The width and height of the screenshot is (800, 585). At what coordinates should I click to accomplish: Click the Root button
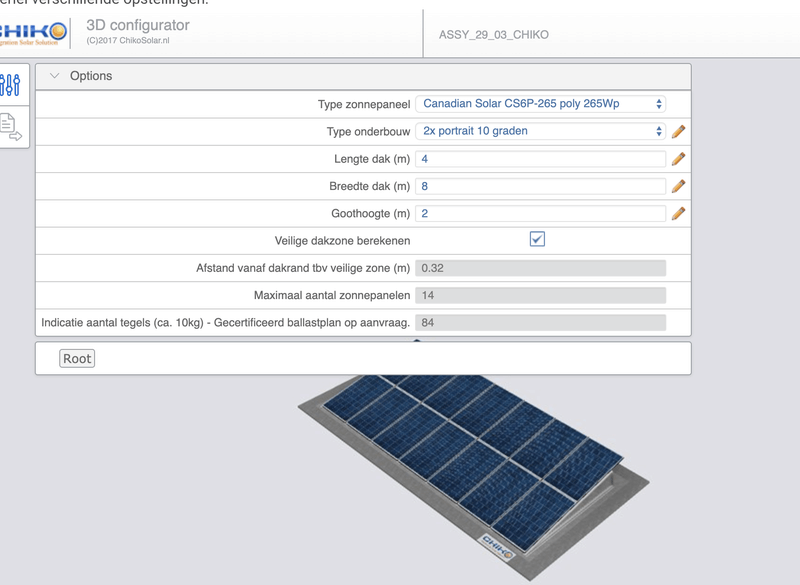(x=77, y=358)
